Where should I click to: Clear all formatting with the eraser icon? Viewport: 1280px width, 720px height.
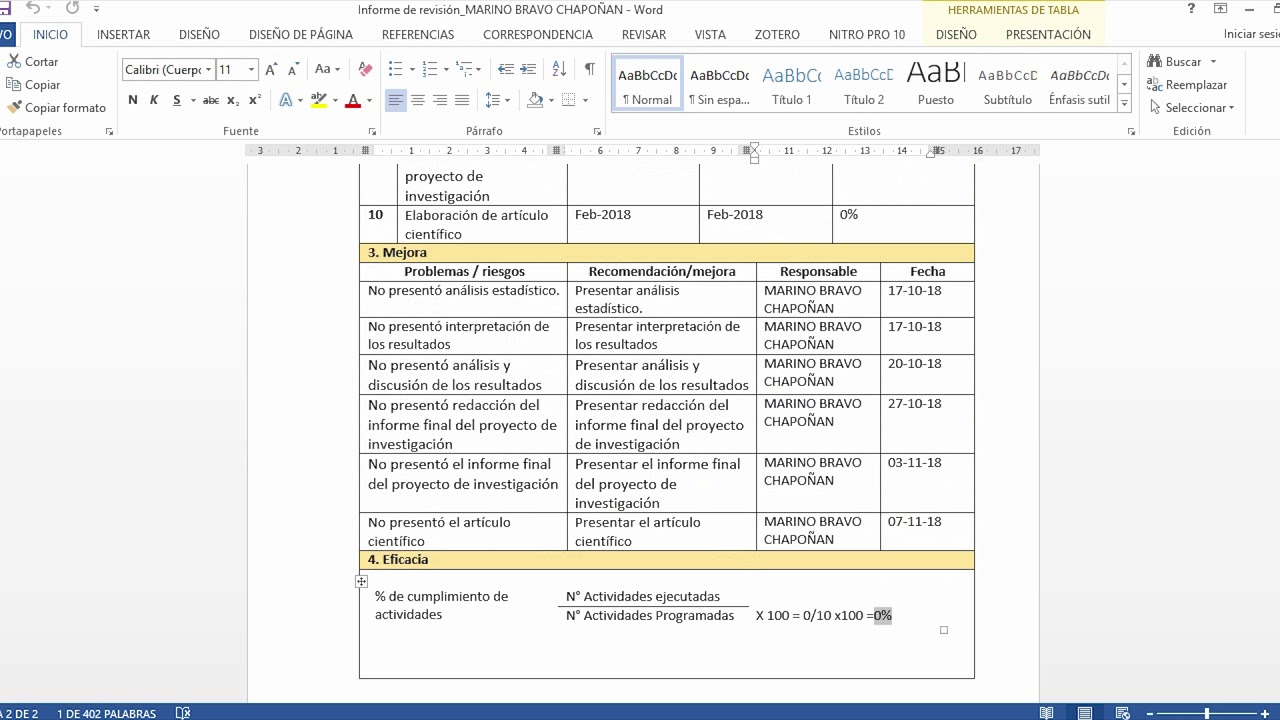tap(365, 69)
